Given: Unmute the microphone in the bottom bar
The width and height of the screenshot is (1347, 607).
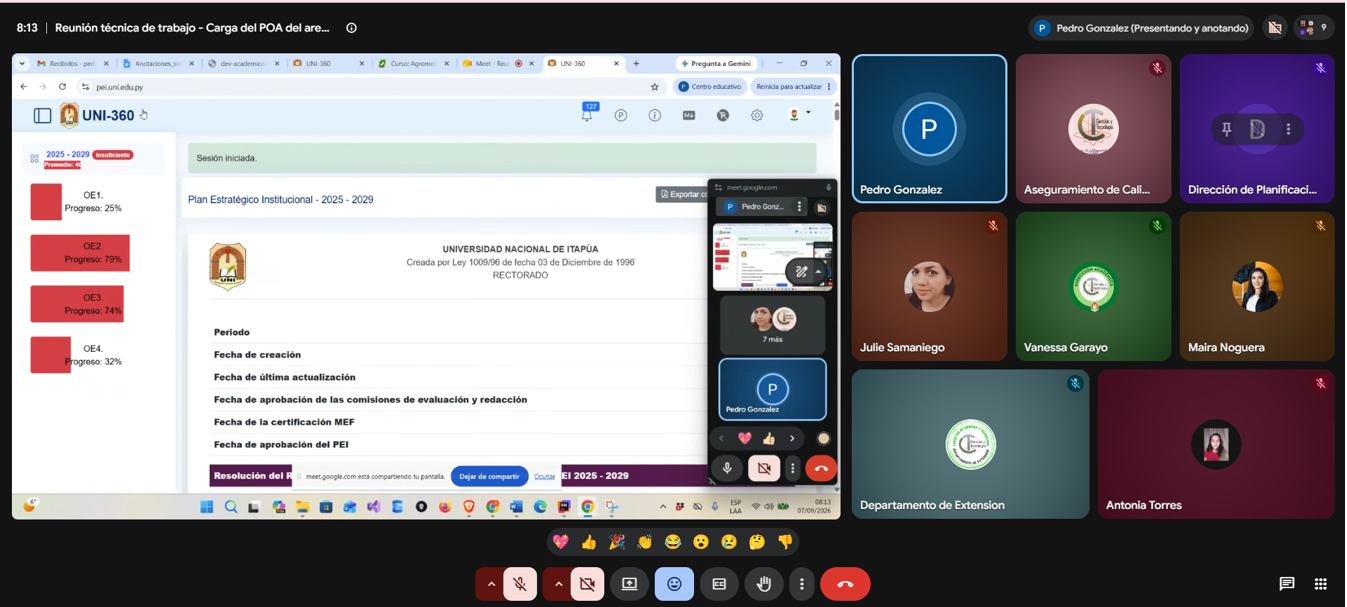Looking at the screenshot, I should (520, 584).
